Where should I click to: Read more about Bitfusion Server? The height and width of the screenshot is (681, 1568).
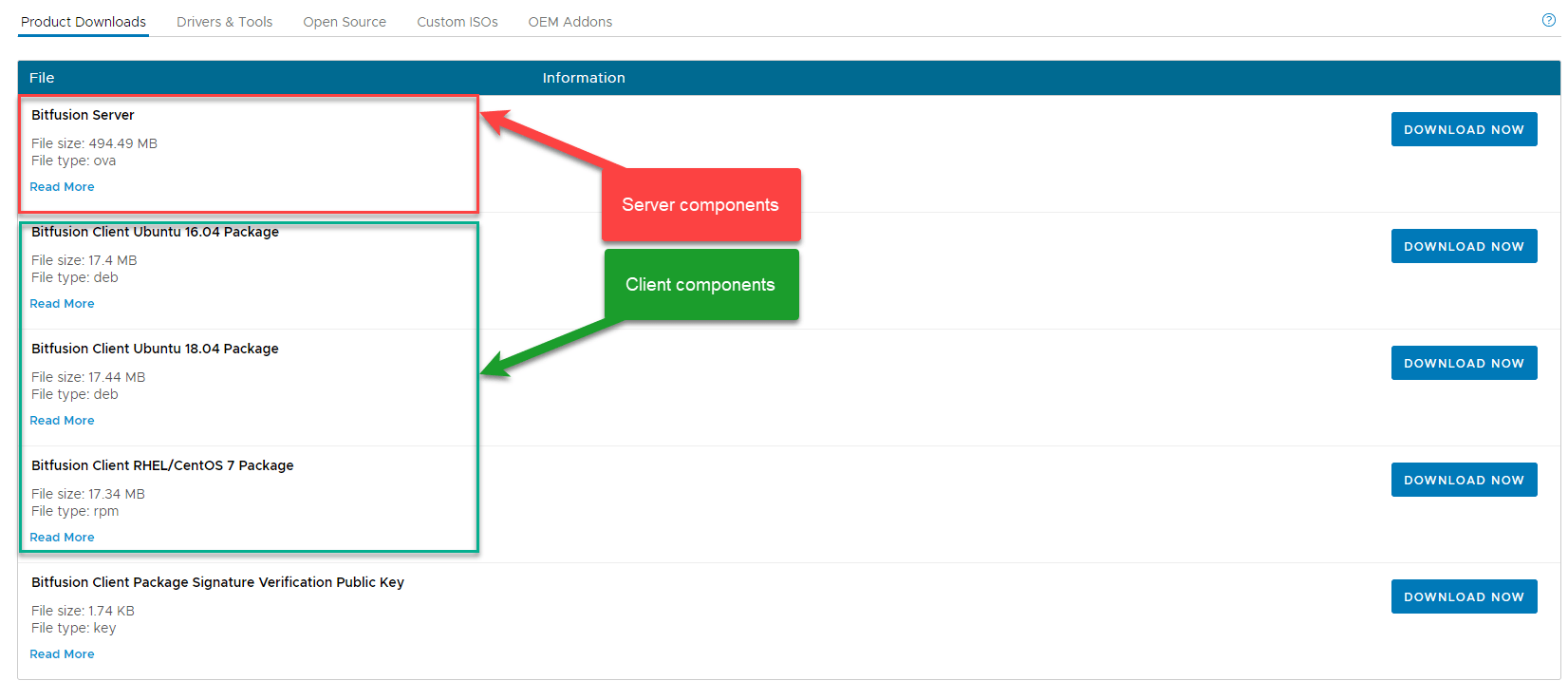[62, 187]
